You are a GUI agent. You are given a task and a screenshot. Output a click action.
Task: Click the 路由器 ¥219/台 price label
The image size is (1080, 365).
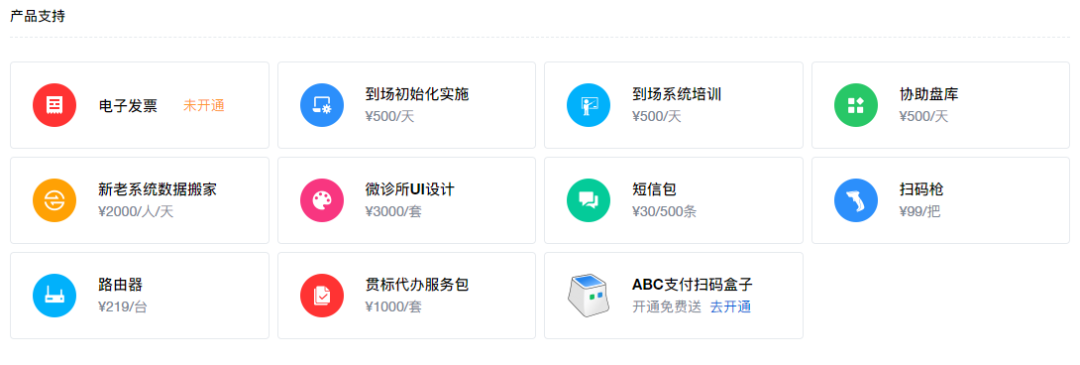coord(123,306)
